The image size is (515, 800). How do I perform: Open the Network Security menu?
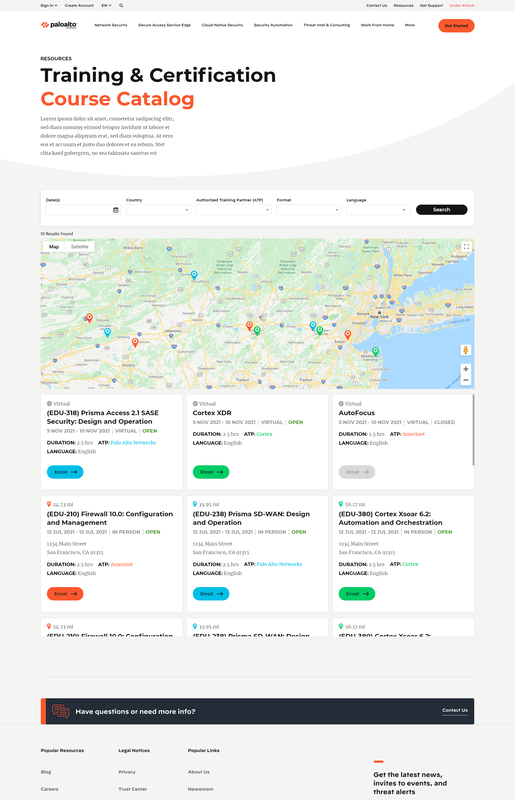111,25
